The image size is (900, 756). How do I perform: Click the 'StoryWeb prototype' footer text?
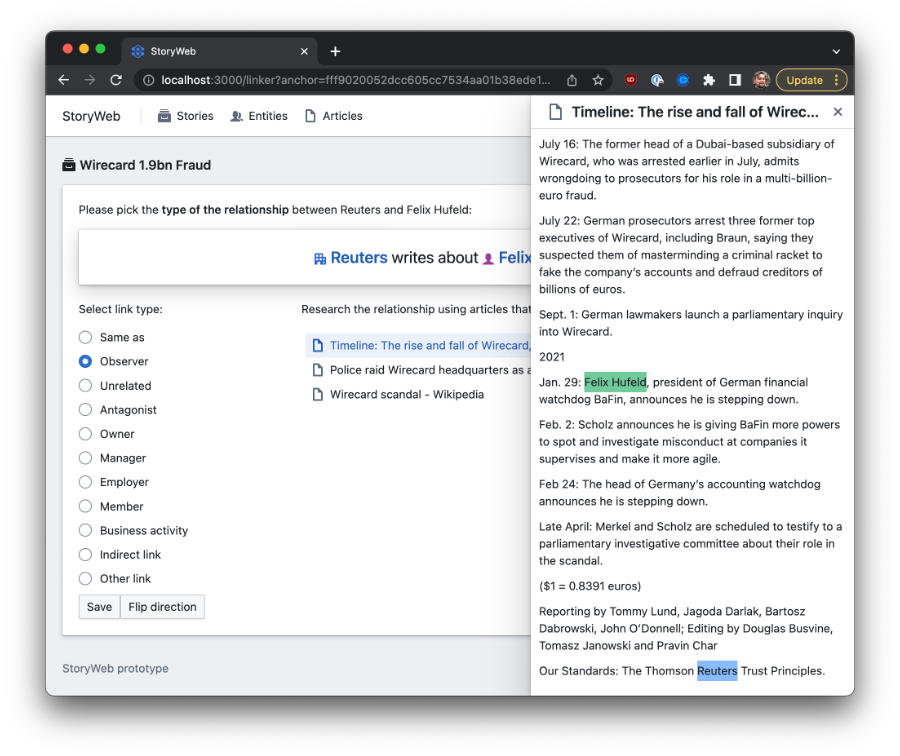point(115,669)
